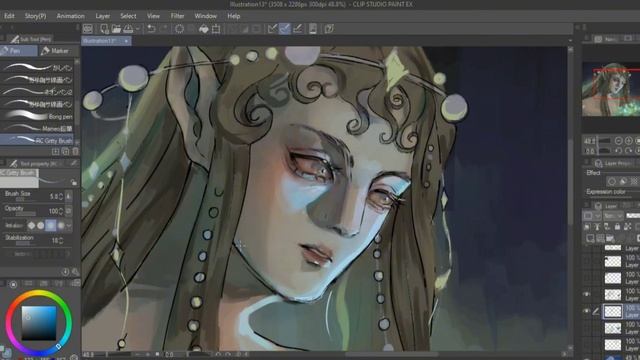Viewport: 640px width, 360px height.
Task: Select the Pen sub tool group tab
Action: pos(18,51)
